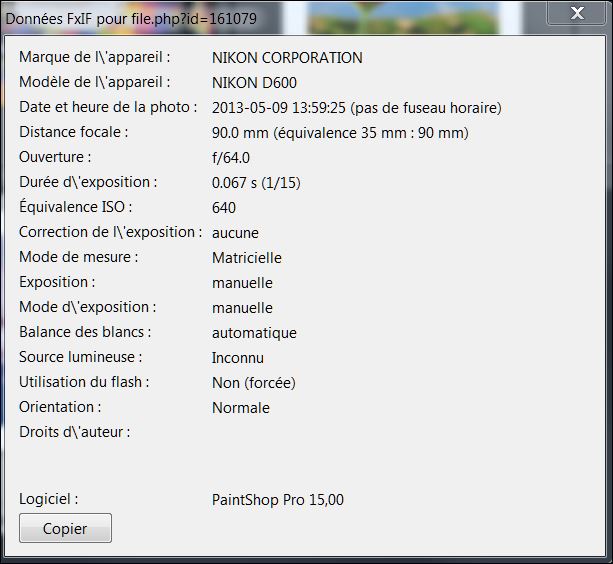This screenshot has width=613, height=564.
Task: Click the value 'aucune'
Action: tap(235, 233)
